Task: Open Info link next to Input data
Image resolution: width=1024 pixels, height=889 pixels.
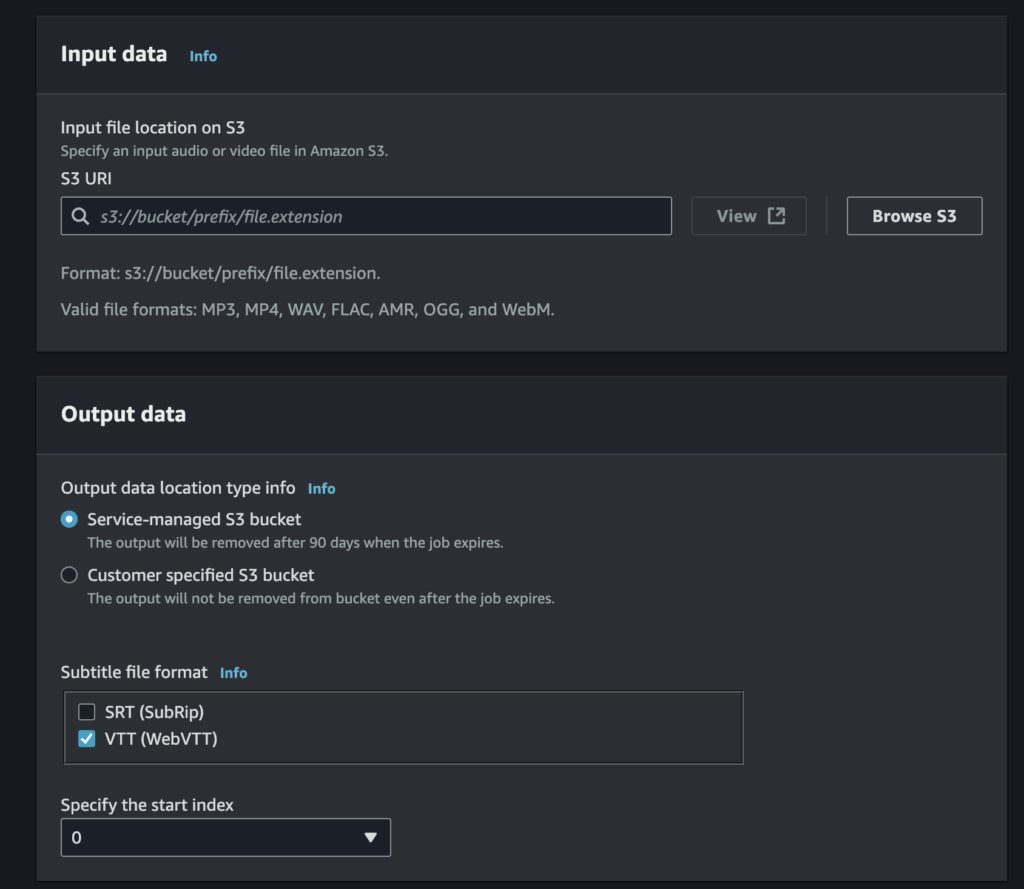Action: coord(203,56)
